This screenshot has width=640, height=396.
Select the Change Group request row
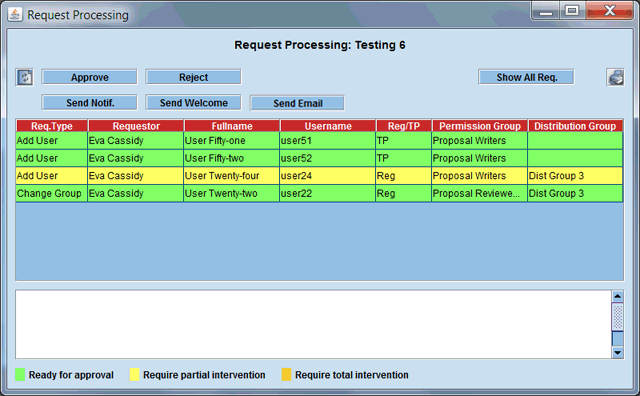[319, 193]
